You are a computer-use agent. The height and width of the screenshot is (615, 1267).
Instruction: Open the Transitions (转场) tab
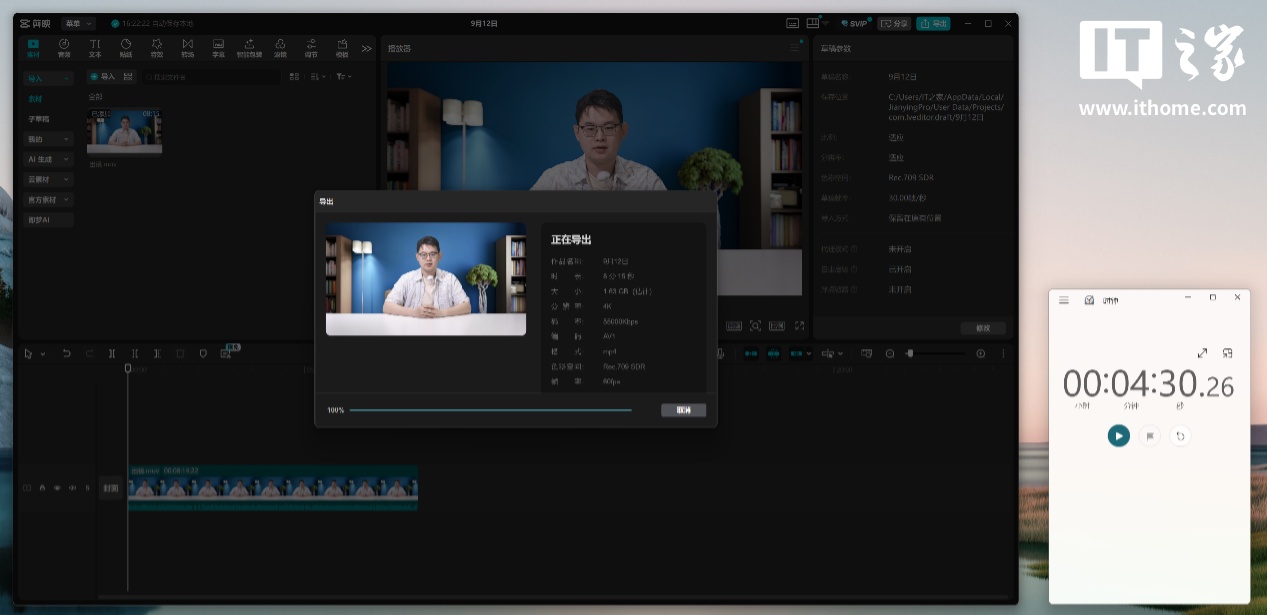(x=188, y=47)
